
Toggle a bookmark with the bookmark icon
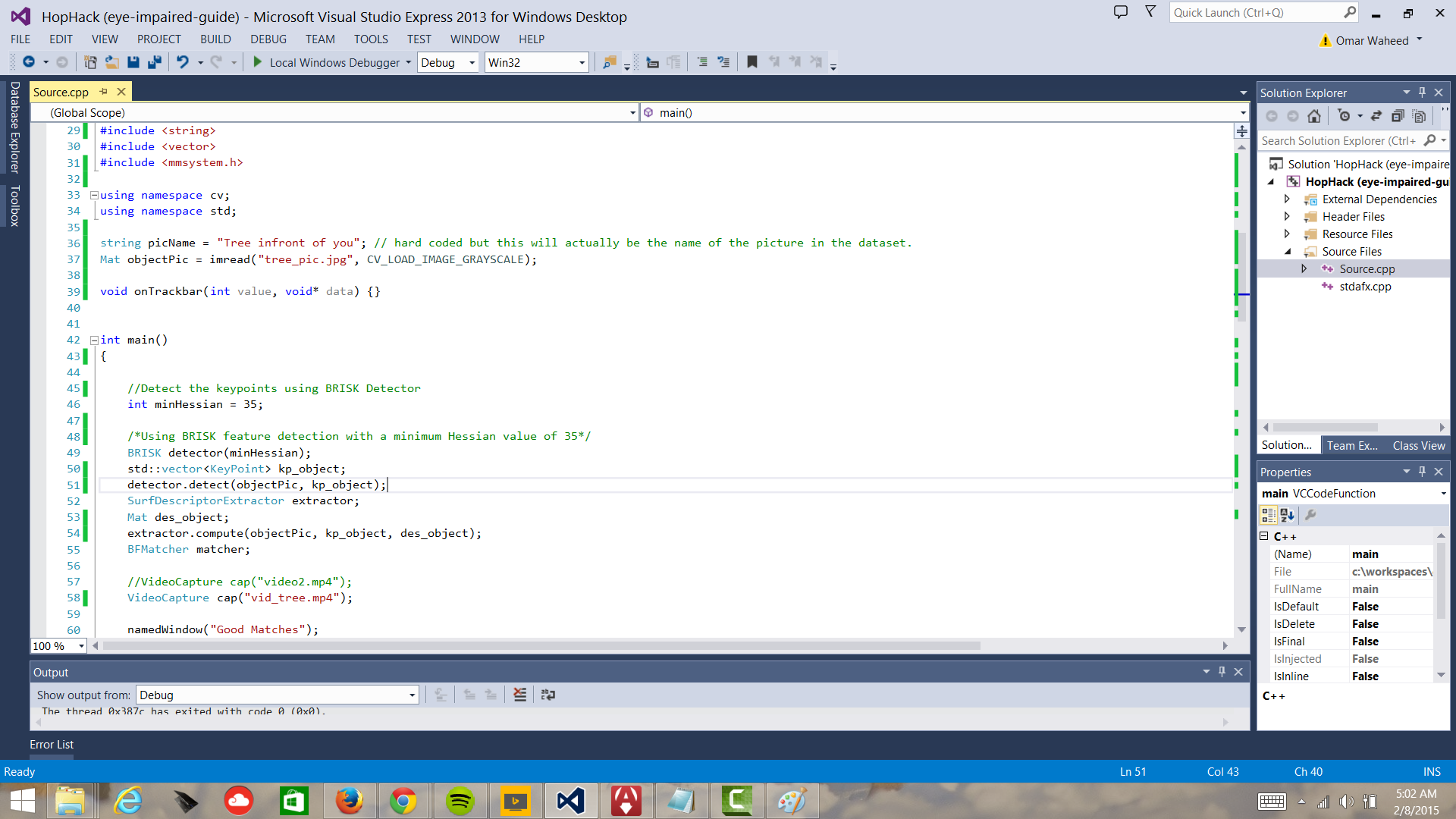(752, 62)
